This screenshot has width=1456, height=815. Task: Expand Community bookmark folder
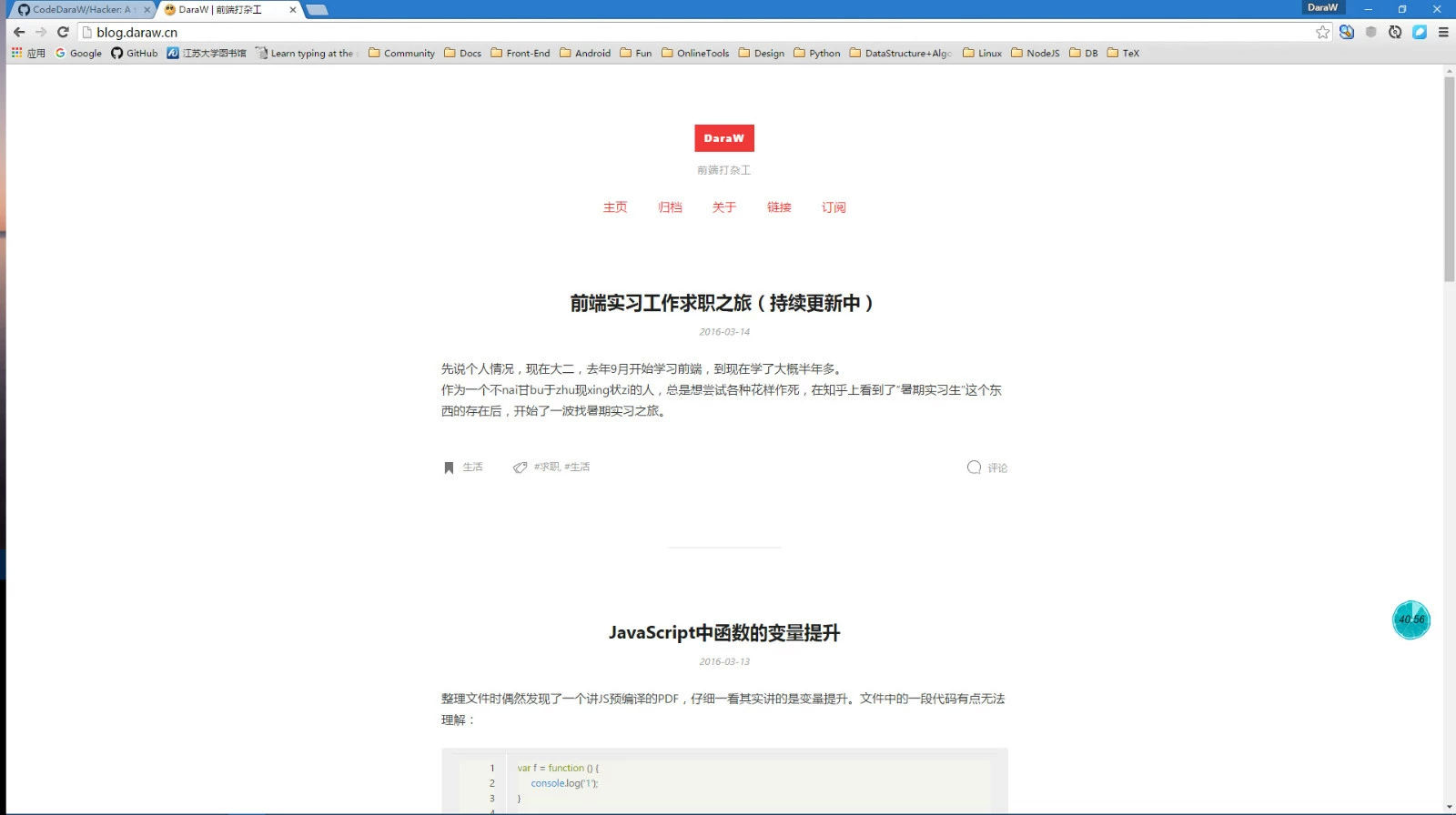click(x=401, y=53)
